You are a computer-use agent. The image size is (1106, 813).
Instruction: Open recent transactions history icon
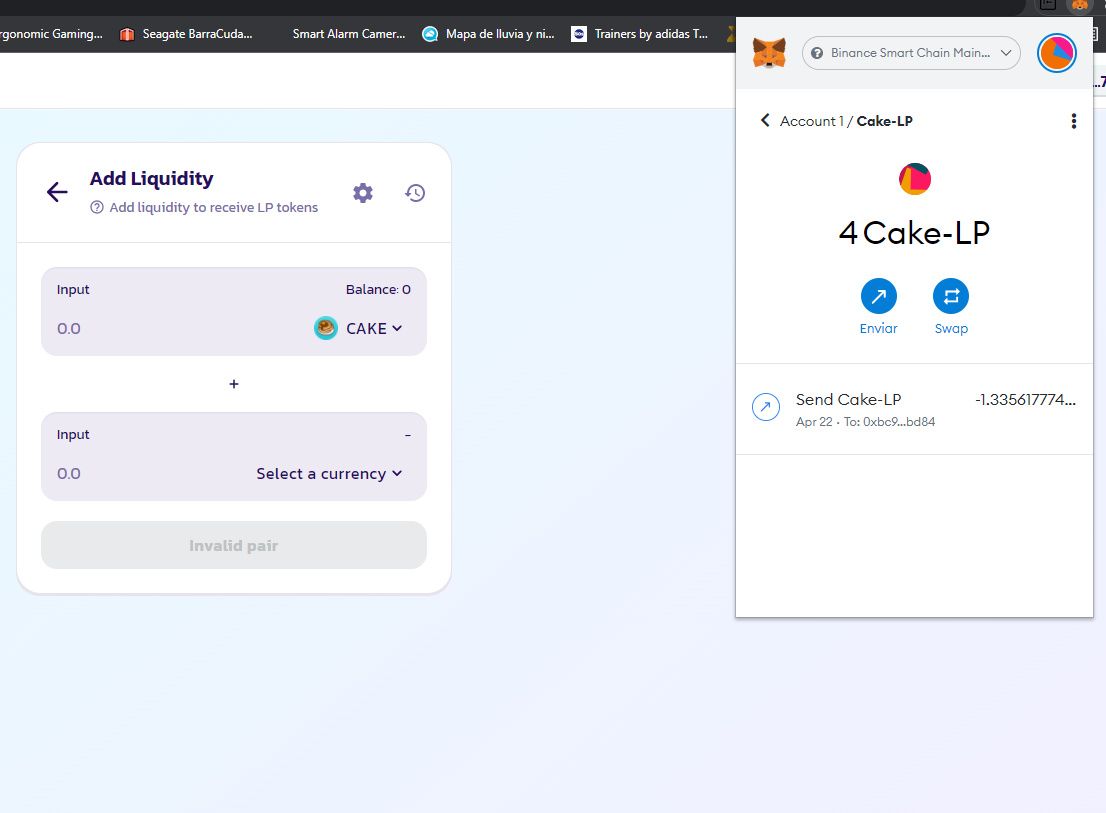point(415,192)
